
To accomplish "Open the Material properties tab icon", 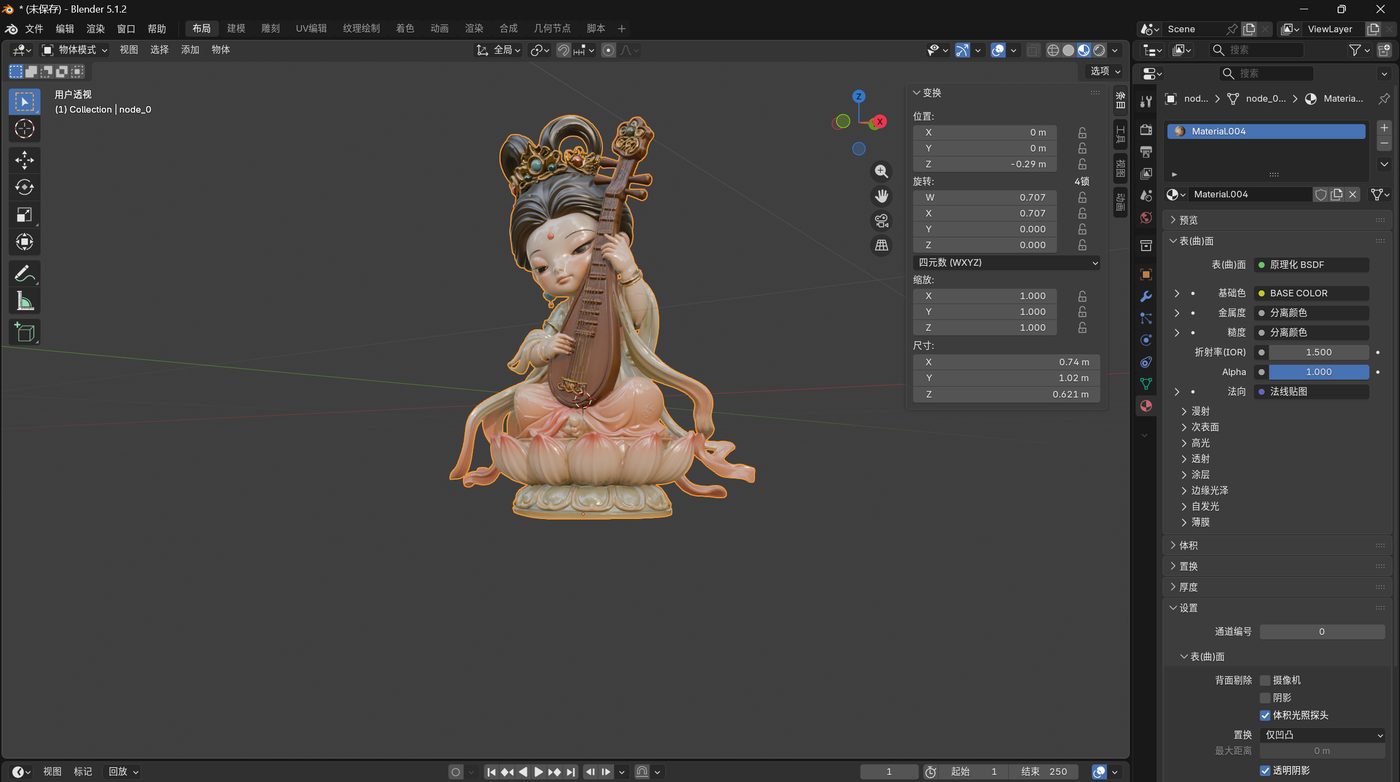I will point(1146,406).
